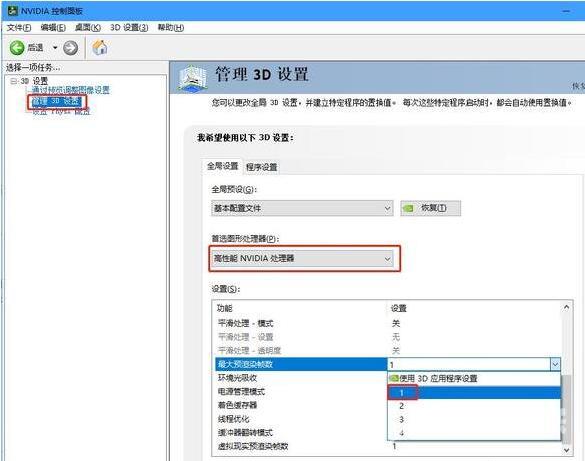
Task: Select the 电源管理模式 row
Action: tap(301, 392)
